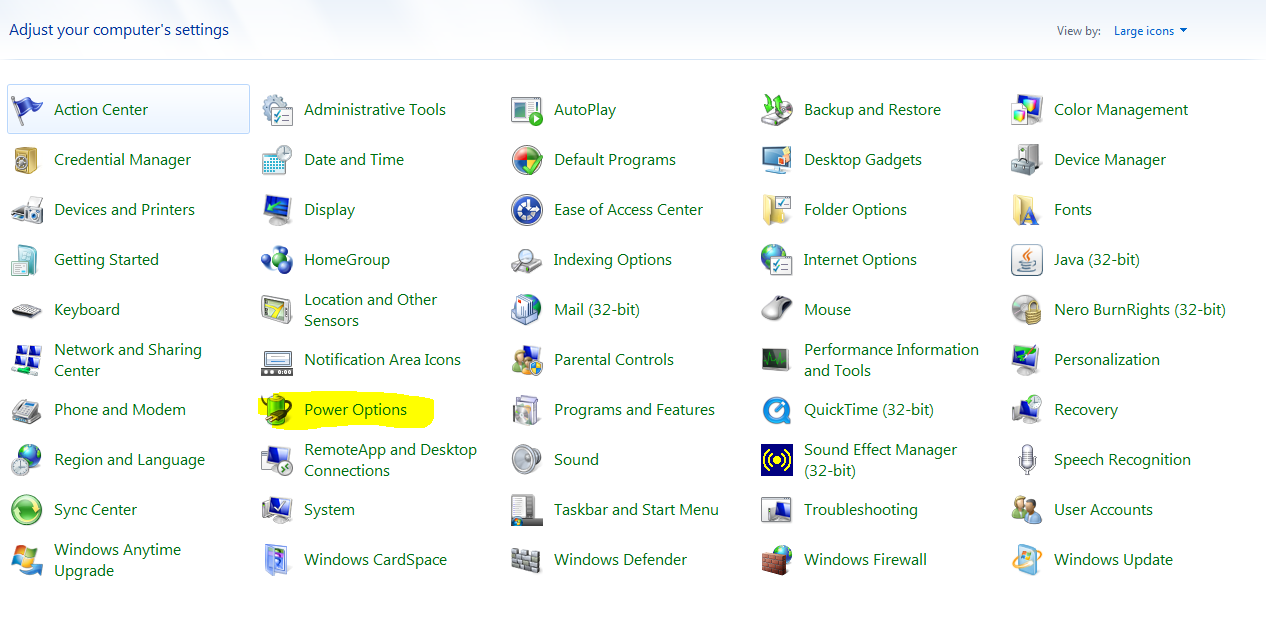Open the HomeGroup icon
This screenshot has height=626, width=1266.
click(277, 259)
